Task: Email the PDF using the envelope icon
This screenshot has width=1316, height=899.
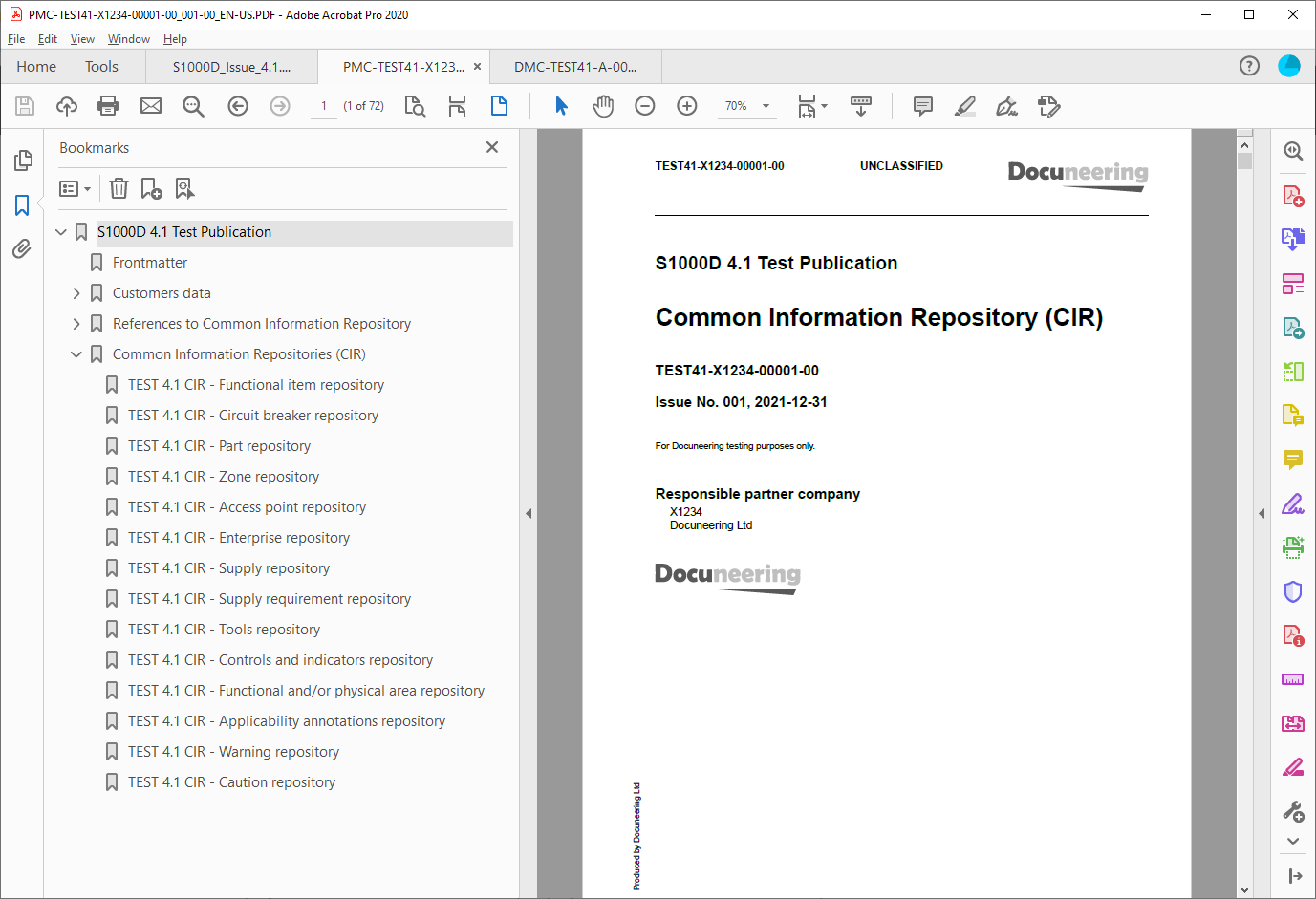Action: click(151, 106)
